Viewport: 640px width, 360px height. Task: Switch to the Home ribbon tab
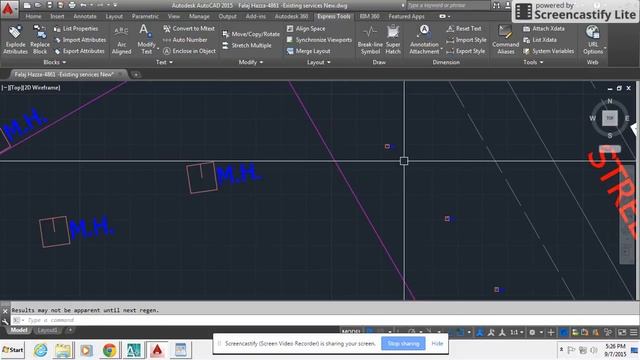(33, 16)
